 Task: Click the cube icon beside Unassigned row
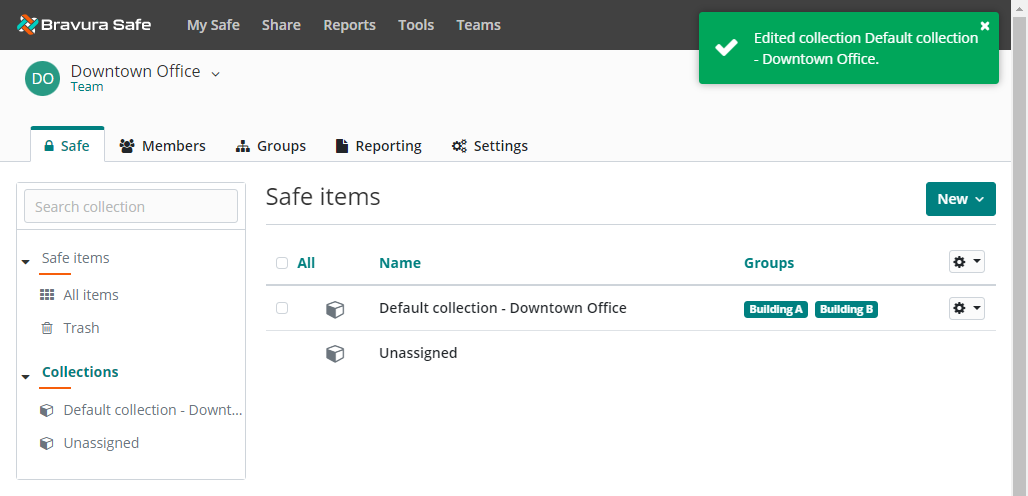coord(335,354)
